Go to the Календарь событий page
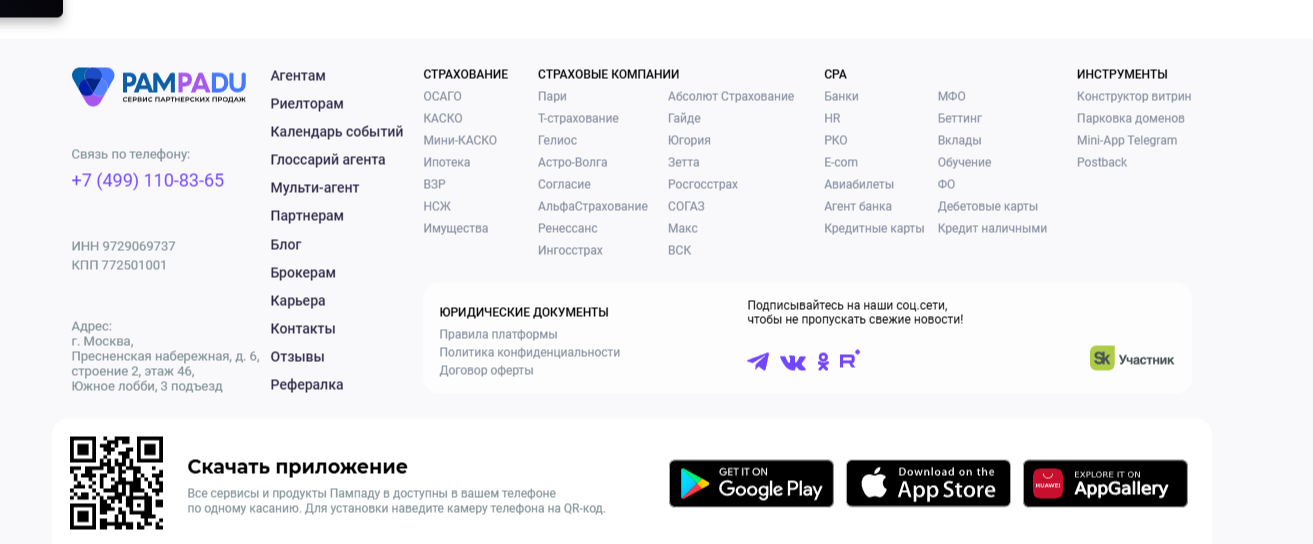Screen dimensions: 1313x544 [x=337, y=132]
